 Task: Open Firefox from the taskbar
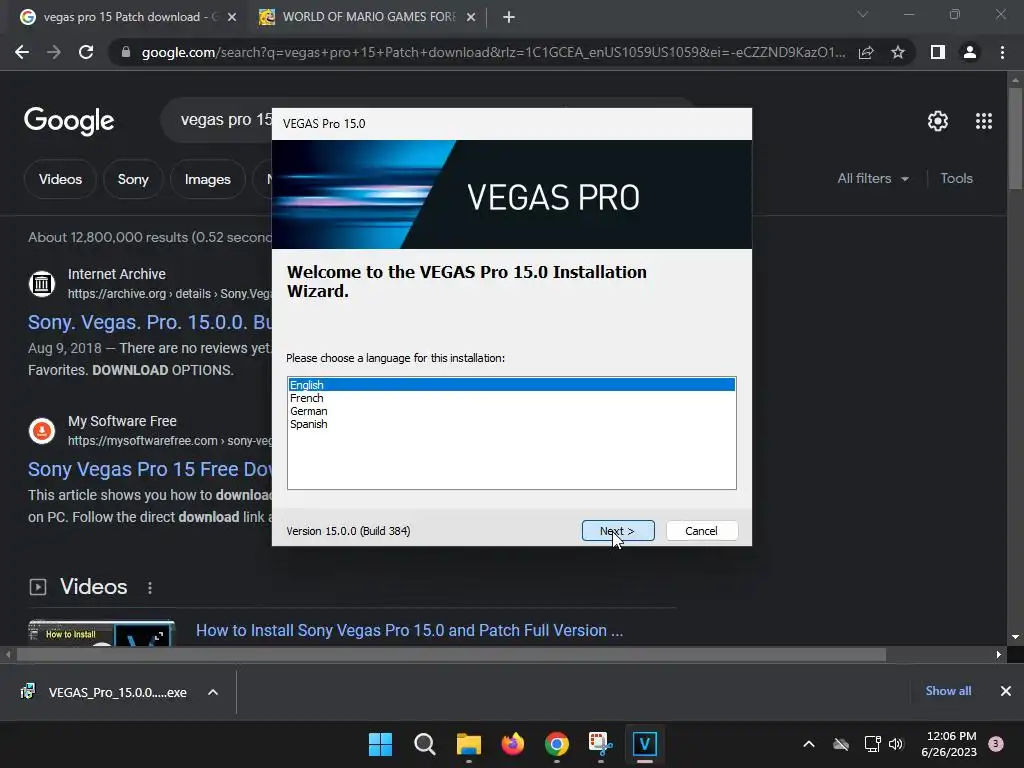point(513,744)
